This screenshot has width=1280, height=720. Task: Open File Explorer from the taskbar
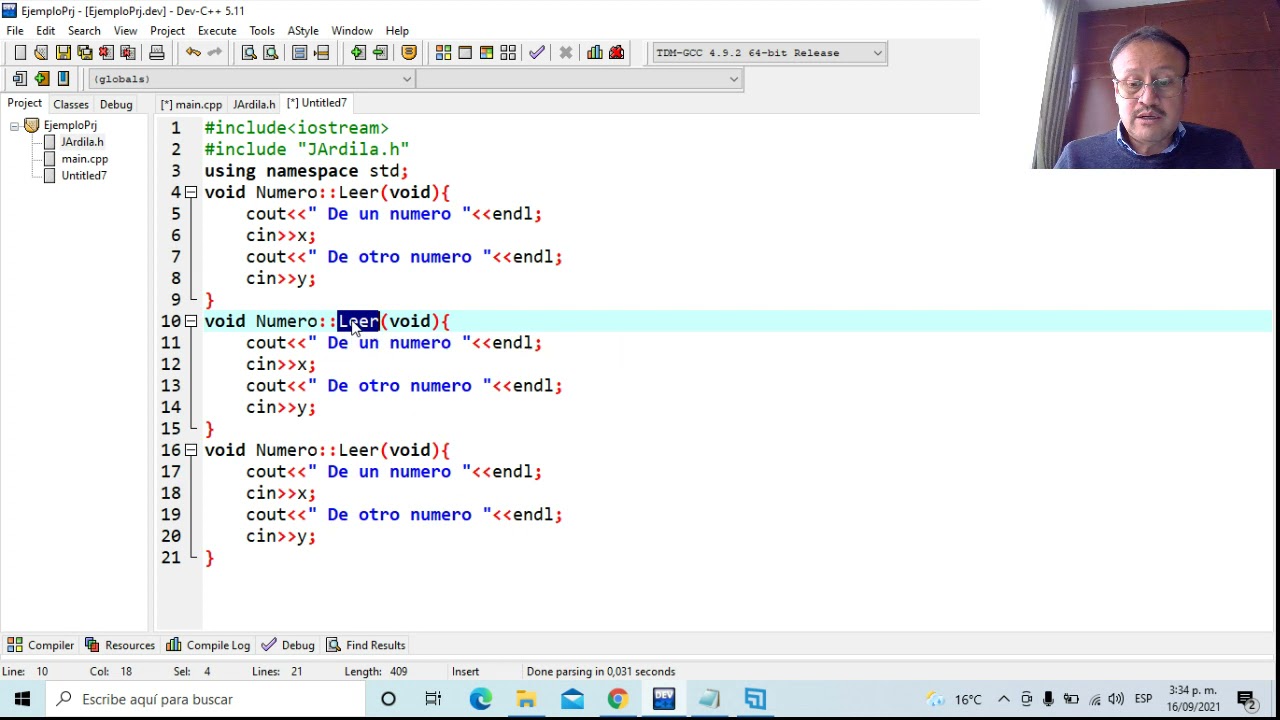(526, 699)
